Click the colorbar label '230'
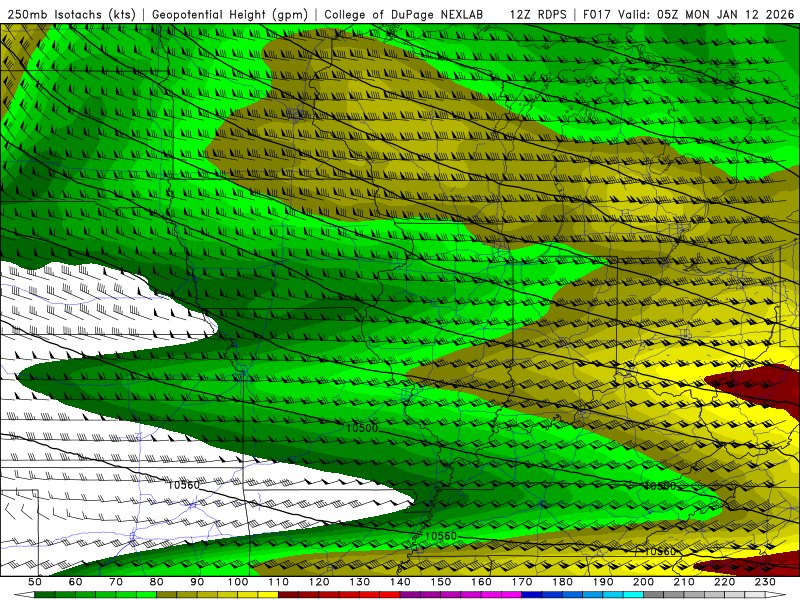The height and width of the screenshot is (600, 800). click(x=765, y=582)
